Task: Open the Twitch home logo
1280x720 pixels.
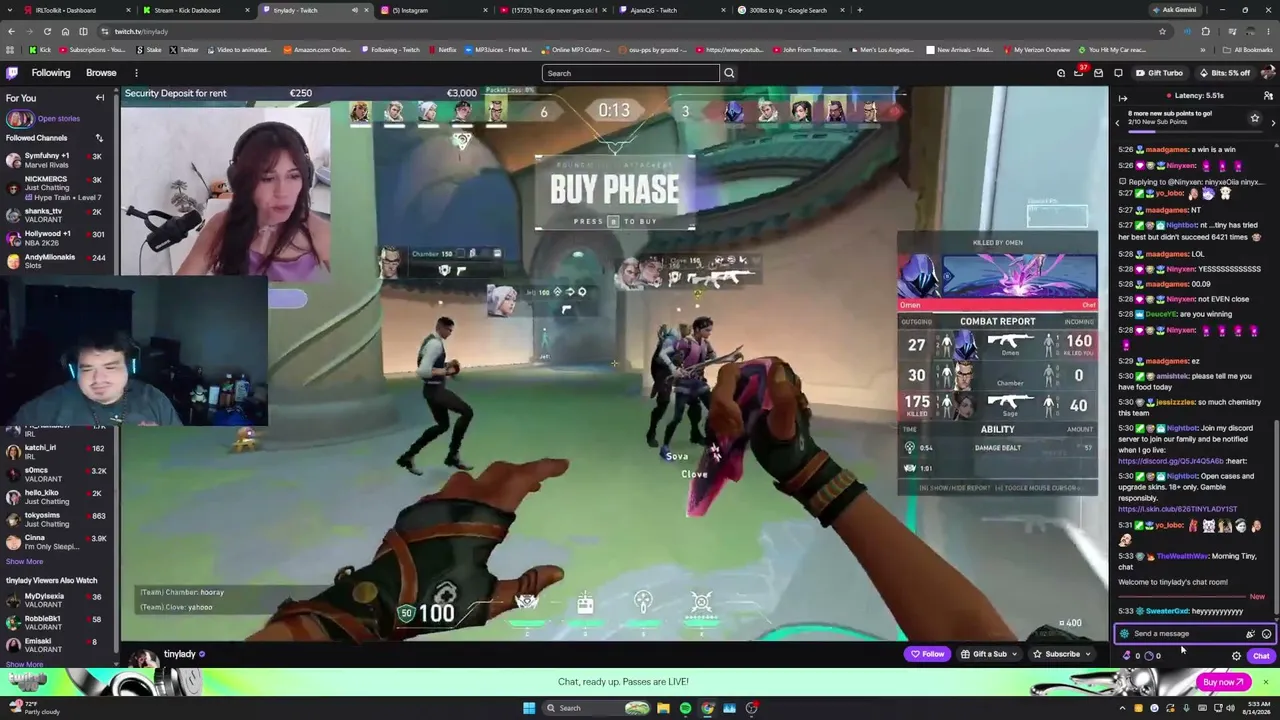Action: pyautogui.click(x=12, y=73)
